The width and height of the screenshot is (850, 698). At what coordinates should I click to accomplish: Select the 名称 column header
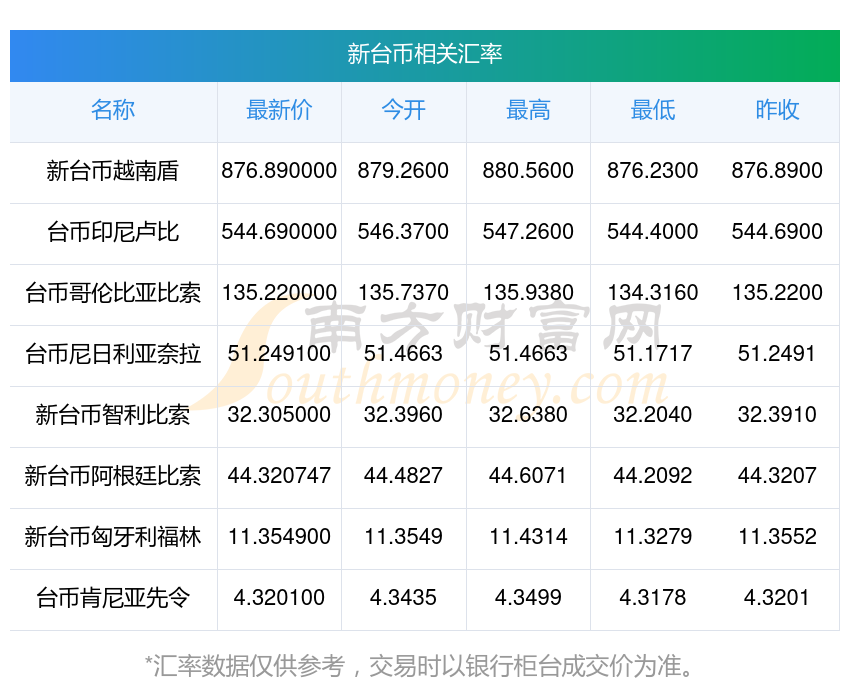pos(113,110)
